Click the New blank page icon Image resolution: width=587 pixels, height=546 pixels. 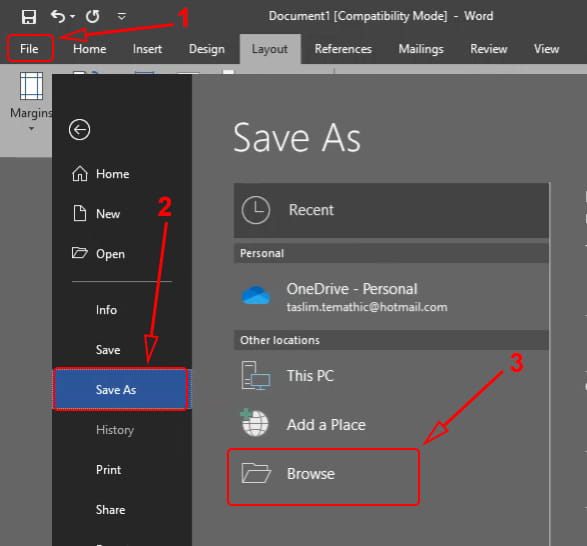79,213
